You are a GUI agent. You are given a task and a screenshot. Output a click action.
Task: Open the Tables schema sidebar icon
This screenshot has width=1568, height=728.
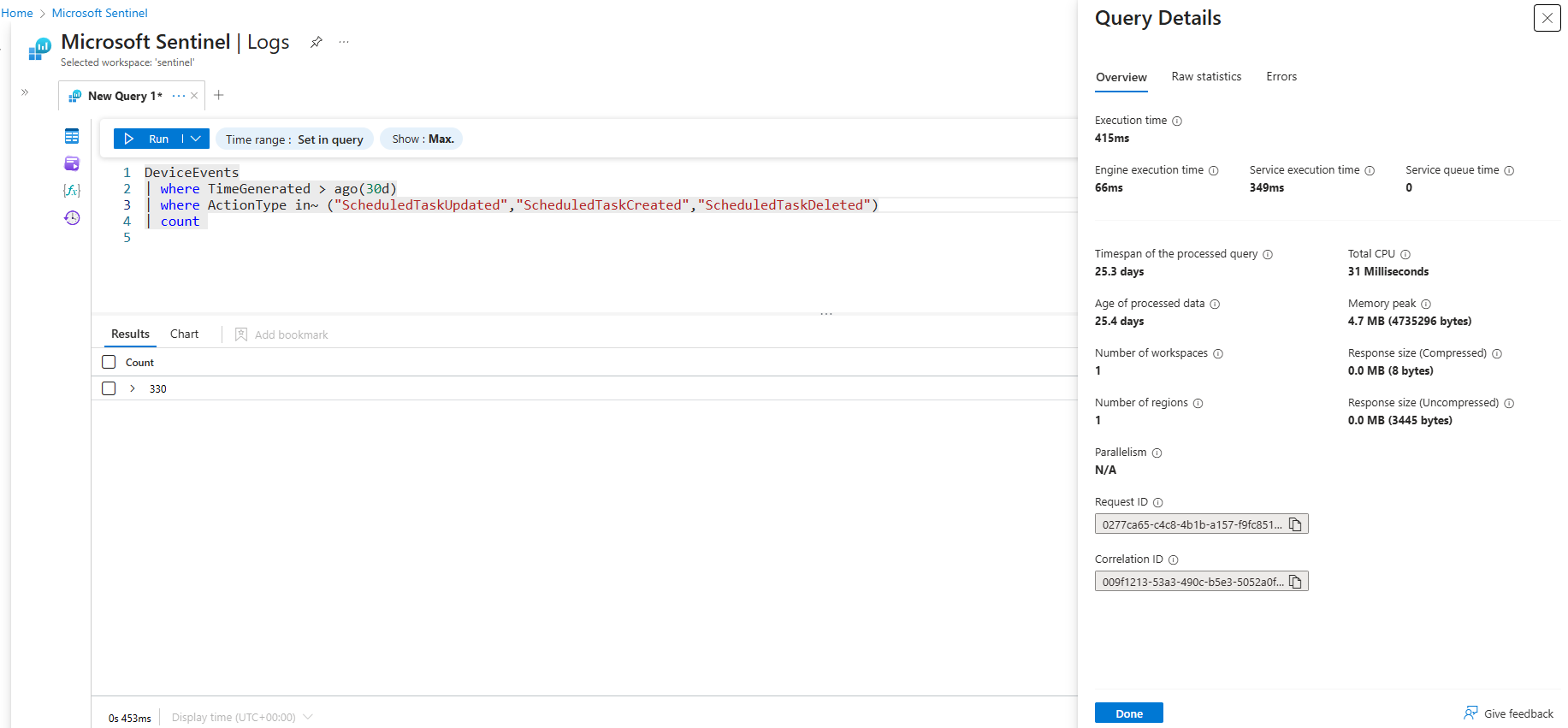tap(72, 137)
